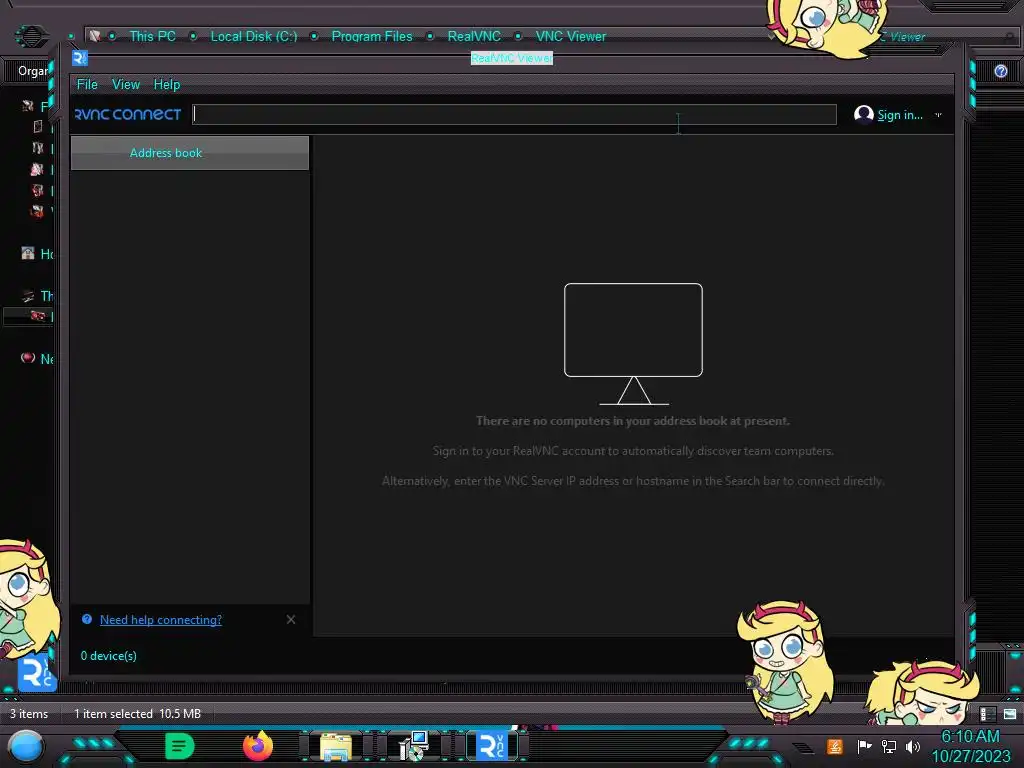Click the Java update tray icon
The width and height of the screenshot is (1024, 768).
pyautogui.click(x=834, y=746)
